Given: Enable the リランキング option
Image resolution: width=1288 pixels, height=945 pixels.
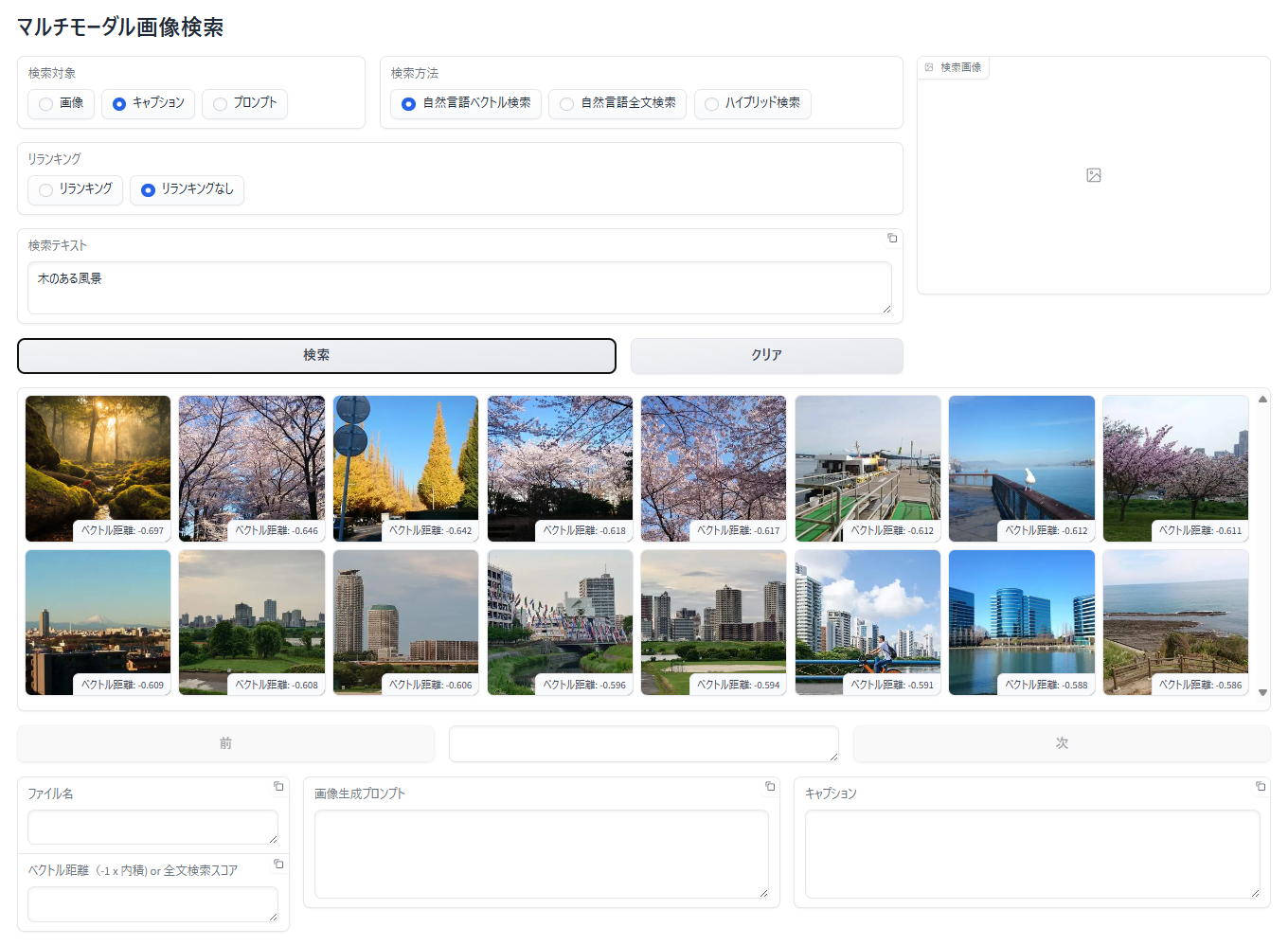Looking at the screenshot, I should click(x=75, y=189).
